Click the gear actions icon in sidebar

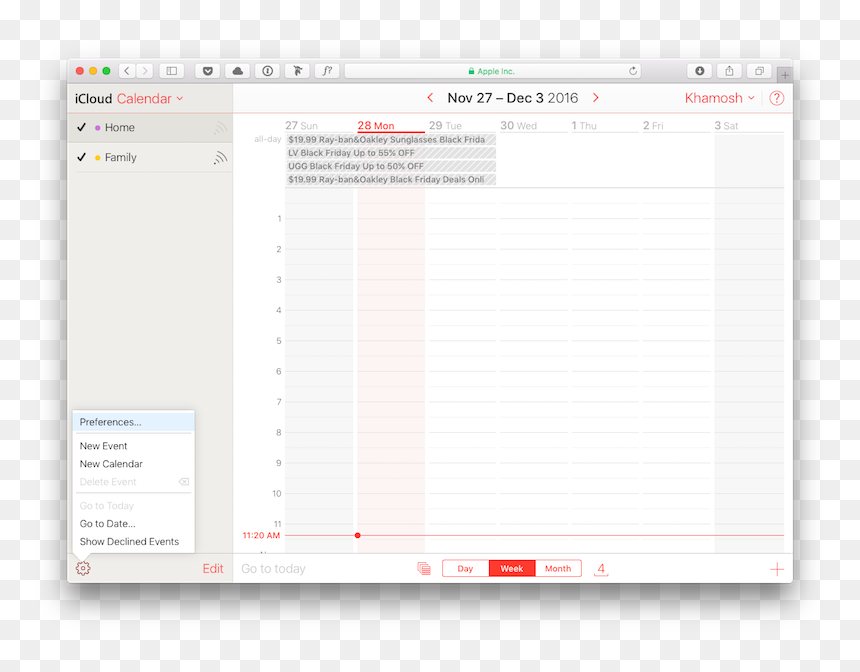pos(83,568)
